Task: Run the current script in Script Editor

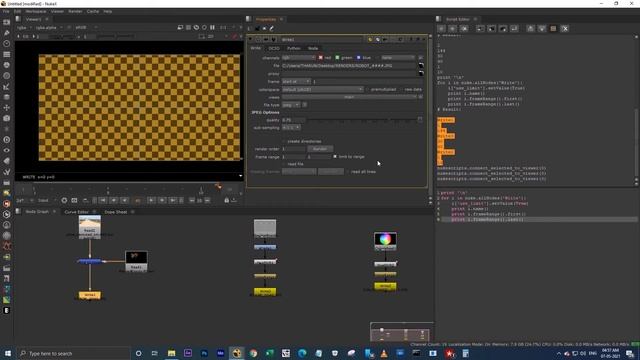Action: click(x=514, y=29)
